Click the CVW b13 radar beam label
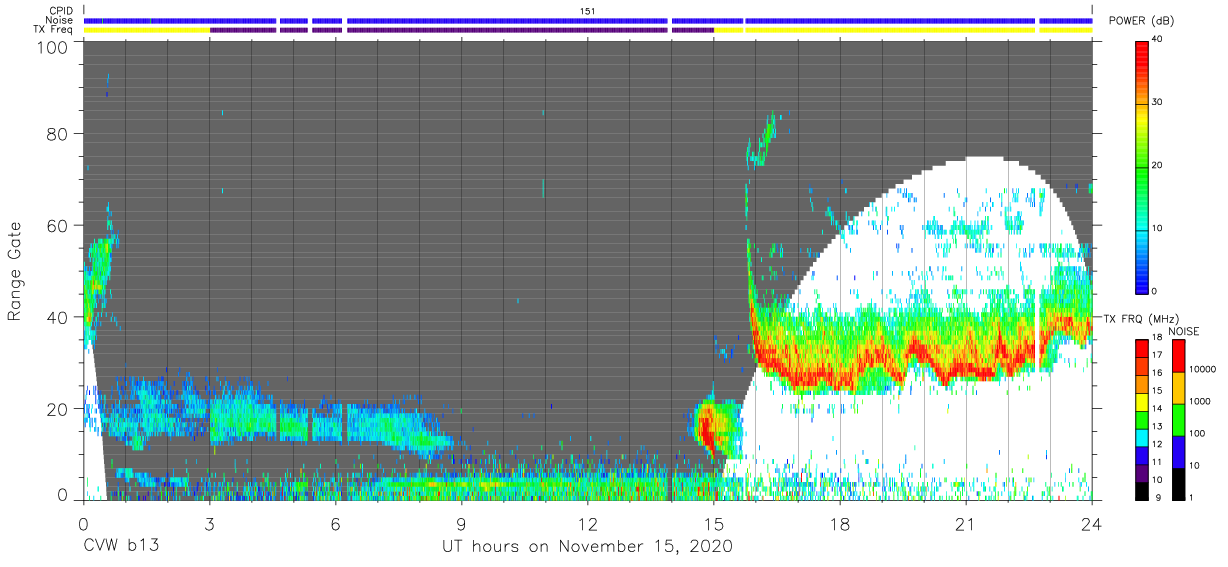Viewport: 1228px width, 567px height. click(x=122, y=547)
